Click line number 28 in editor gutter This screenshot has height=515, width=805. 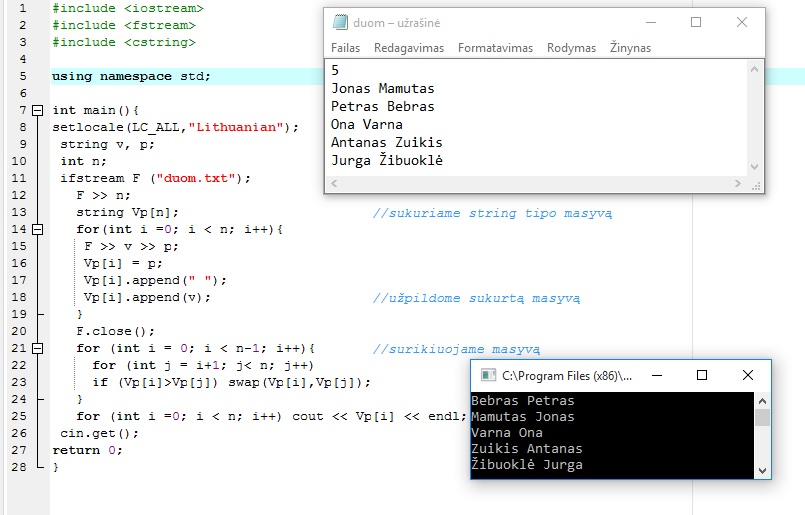19,467
